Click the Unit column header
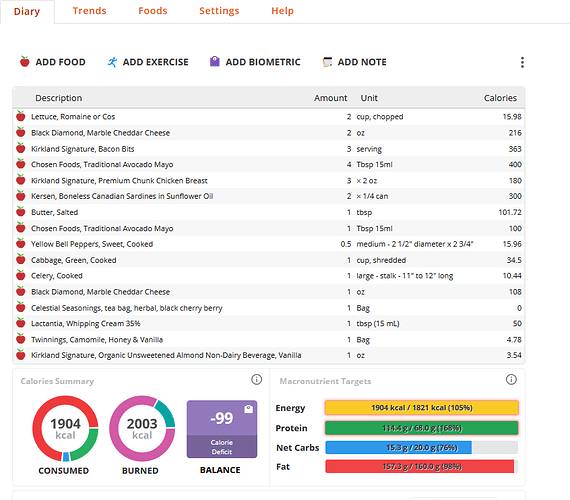This screenshot has height=500, width=570. point(369,98)
